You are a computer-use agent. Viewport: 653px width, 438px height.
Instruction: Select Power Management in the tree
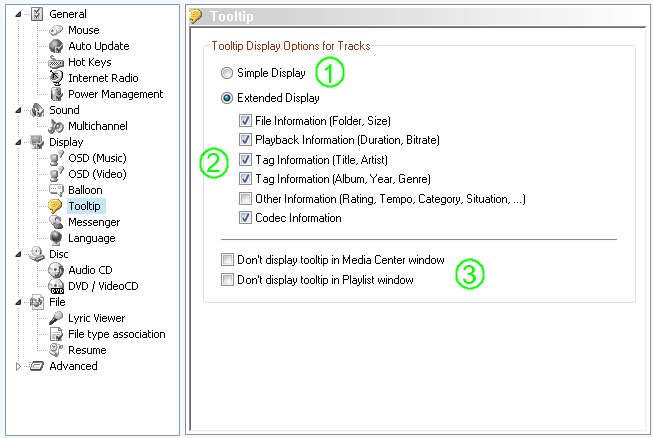[x=115, y=94]
